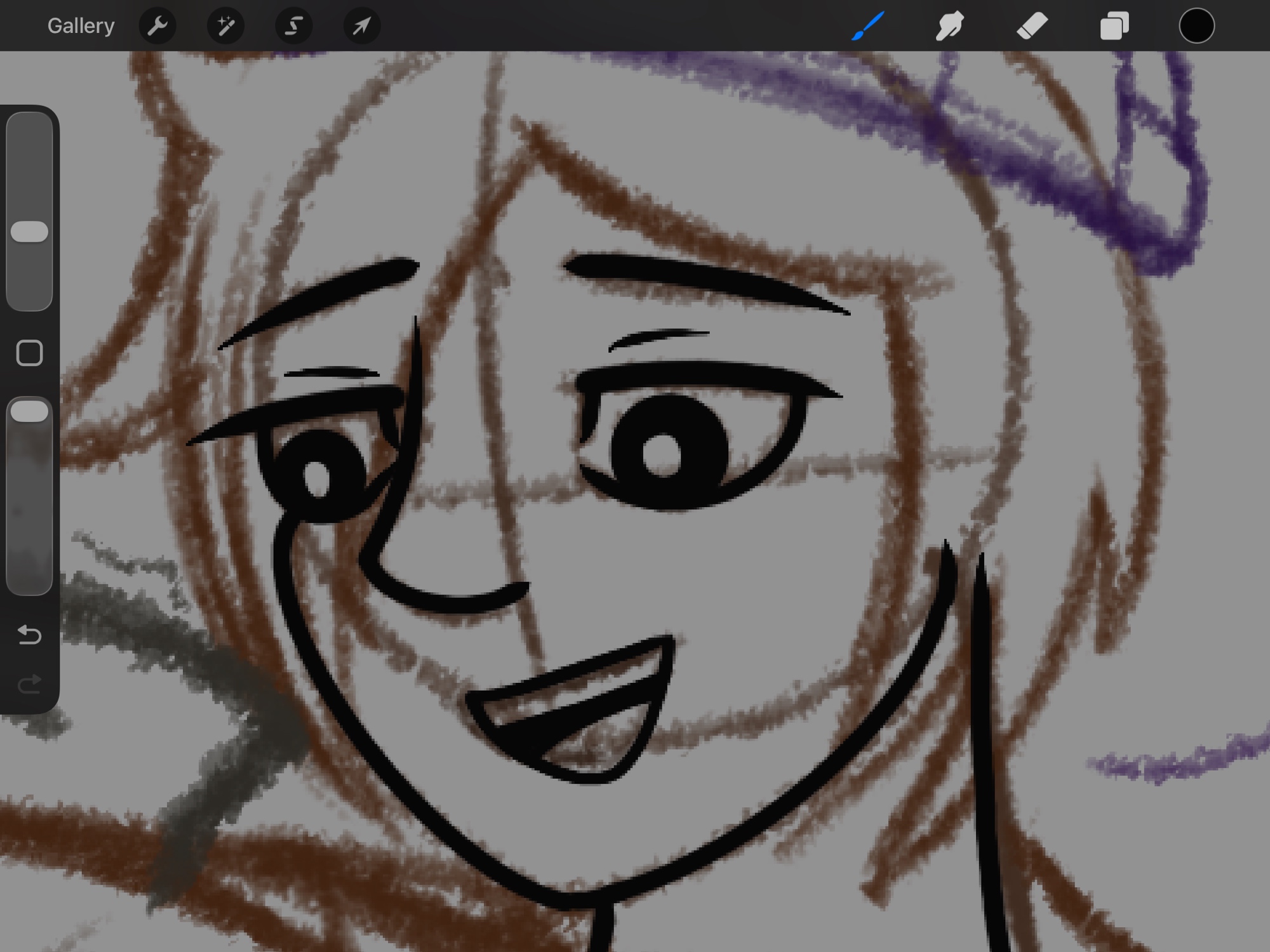Activate the Selection S-shaped tool
This screenshot has height=952, width=1270.
pyautogui.click(x=293, y=26)
